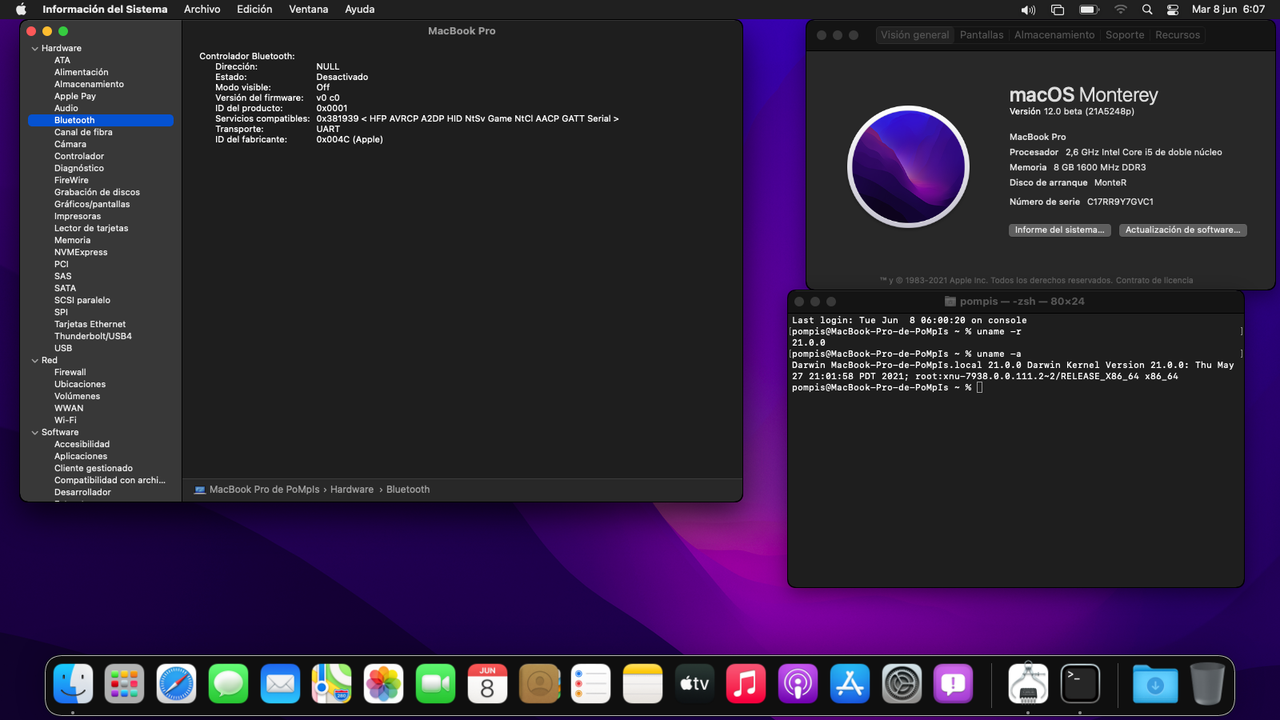Switch to Soporte tab
This screenshot has height=720, width=1280.
point(1125,35)
